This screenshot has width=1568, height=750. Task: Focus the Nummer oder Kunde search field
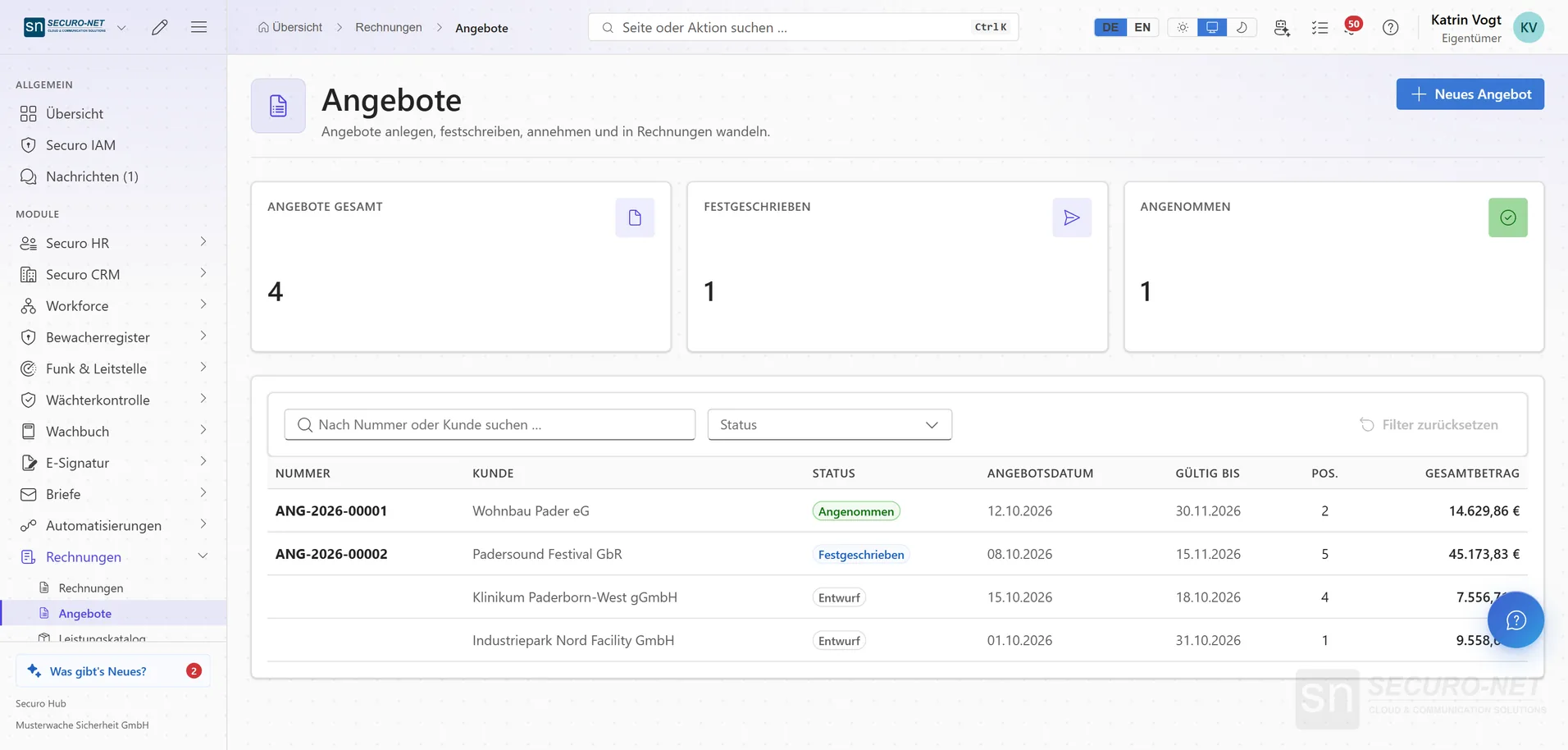(490, 424)
